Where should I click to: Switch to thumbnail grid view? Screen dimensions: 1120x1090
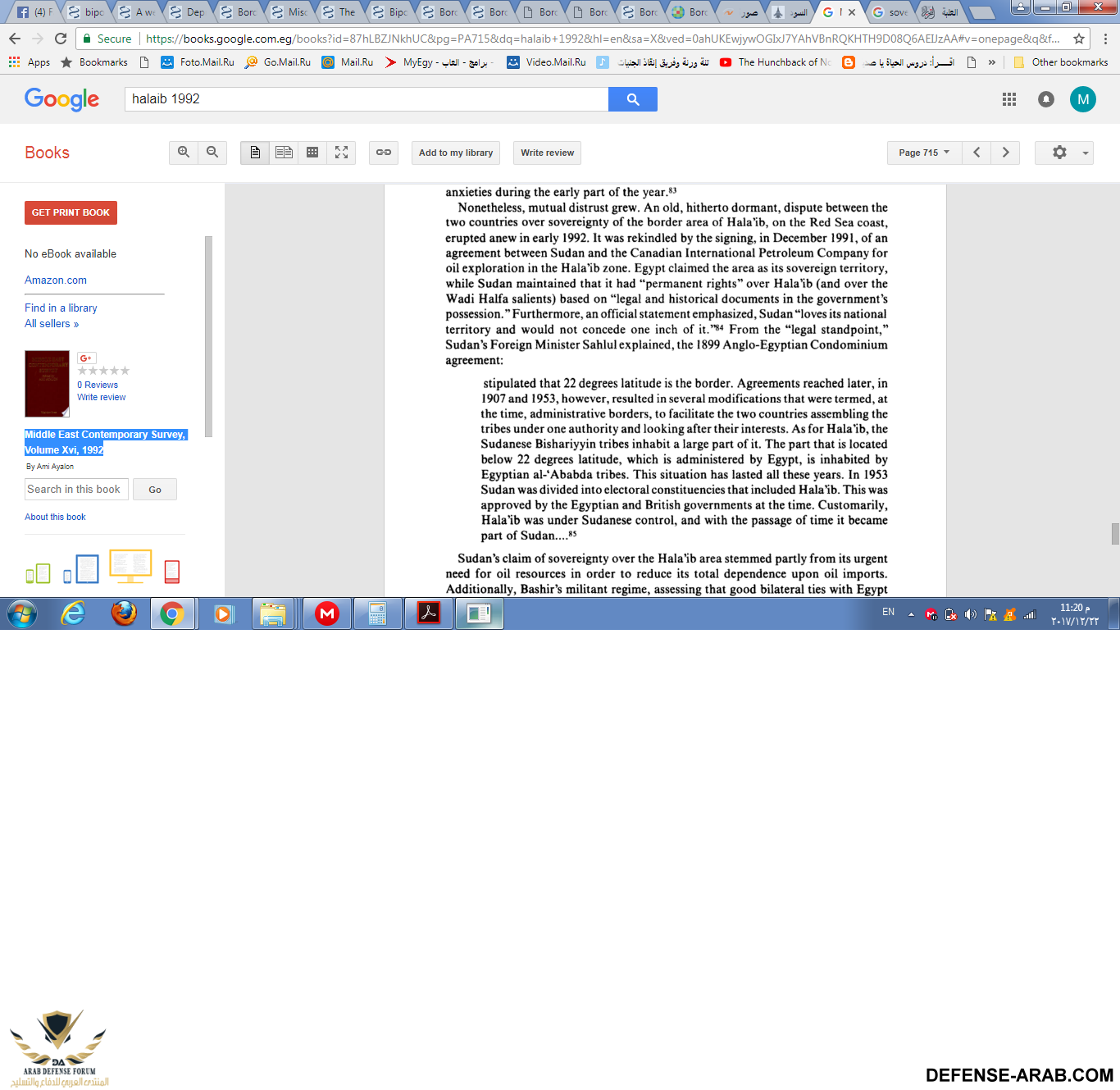312,153
